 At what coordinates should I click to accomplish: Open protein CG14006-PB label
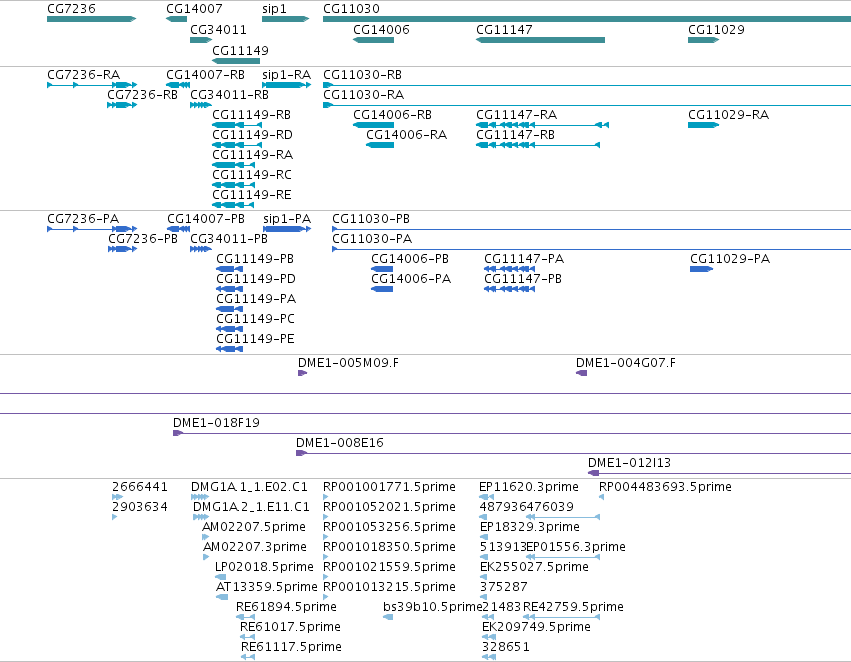click(410, 259)
